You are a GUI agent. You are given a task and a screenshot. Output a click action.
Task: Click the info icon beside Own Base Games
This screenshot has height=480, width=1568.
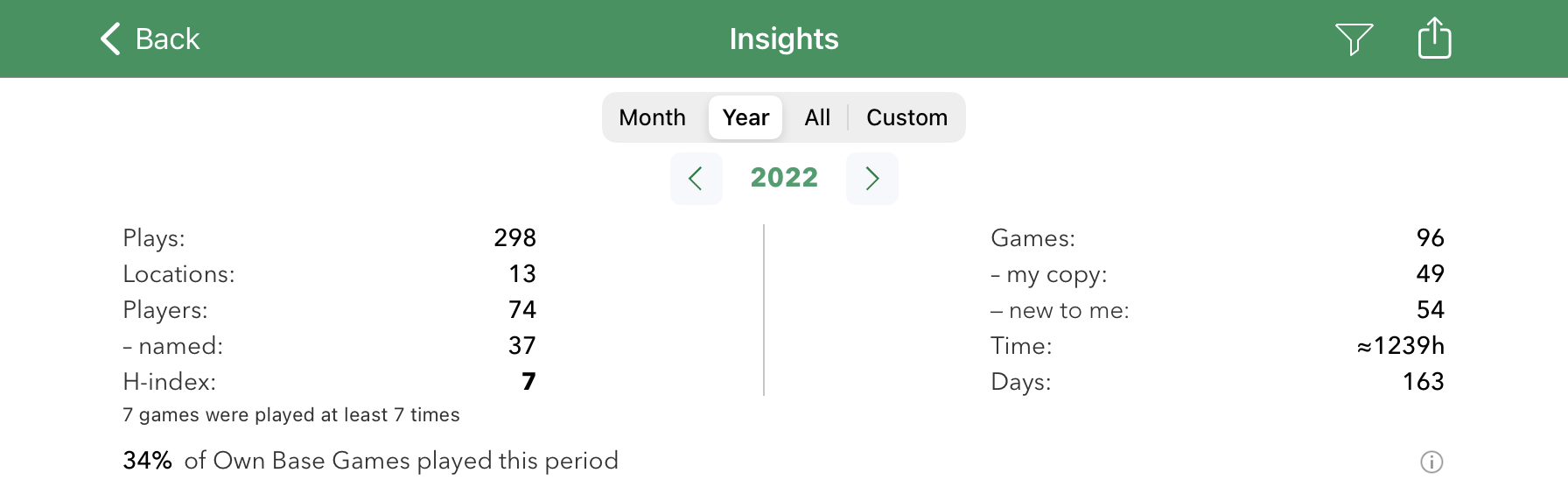pos(1431,462)
